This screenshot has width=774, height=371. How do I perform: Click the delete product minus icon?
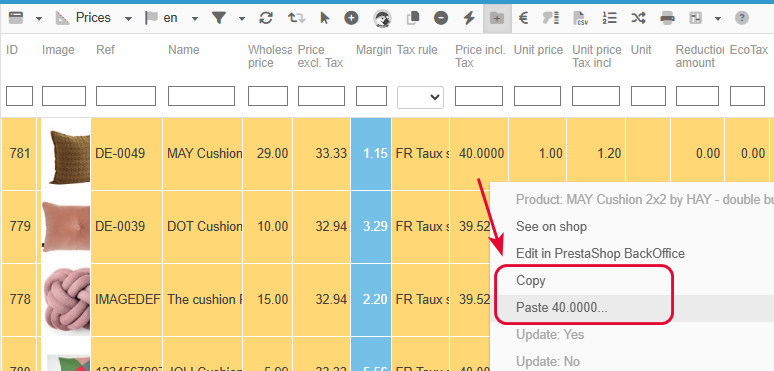441,18
